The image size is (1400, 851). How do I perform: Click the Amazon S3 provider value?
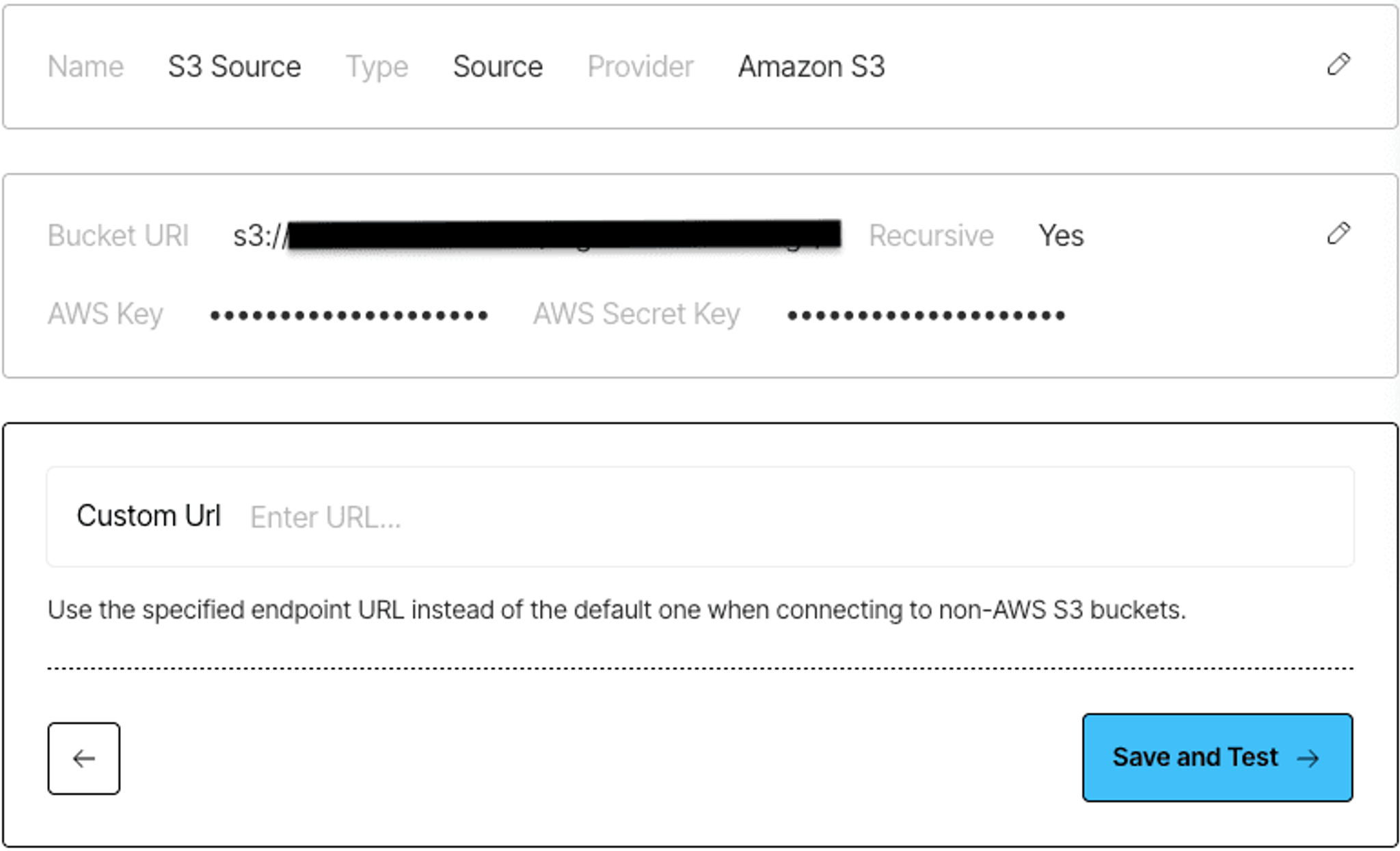(811, 66)
